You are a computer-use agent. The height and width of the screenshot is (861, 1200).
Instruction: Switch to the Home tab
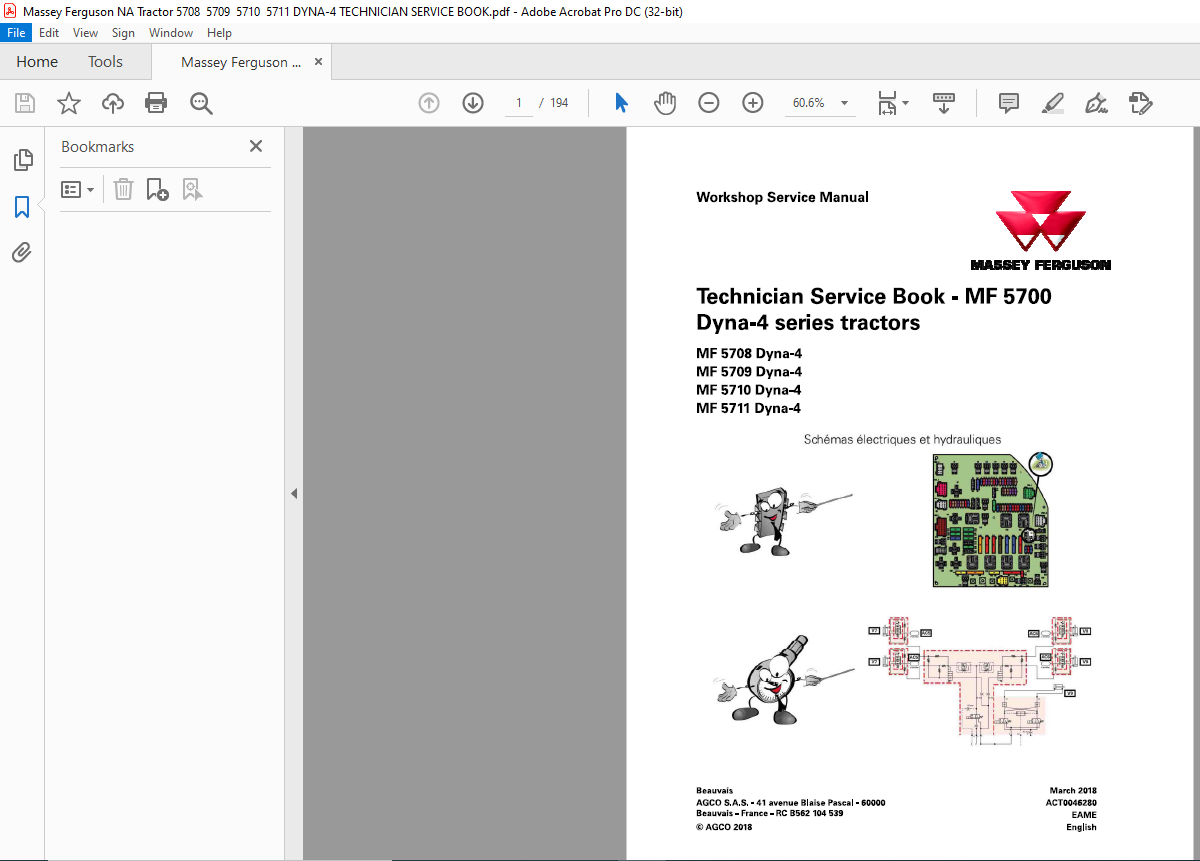37,62
